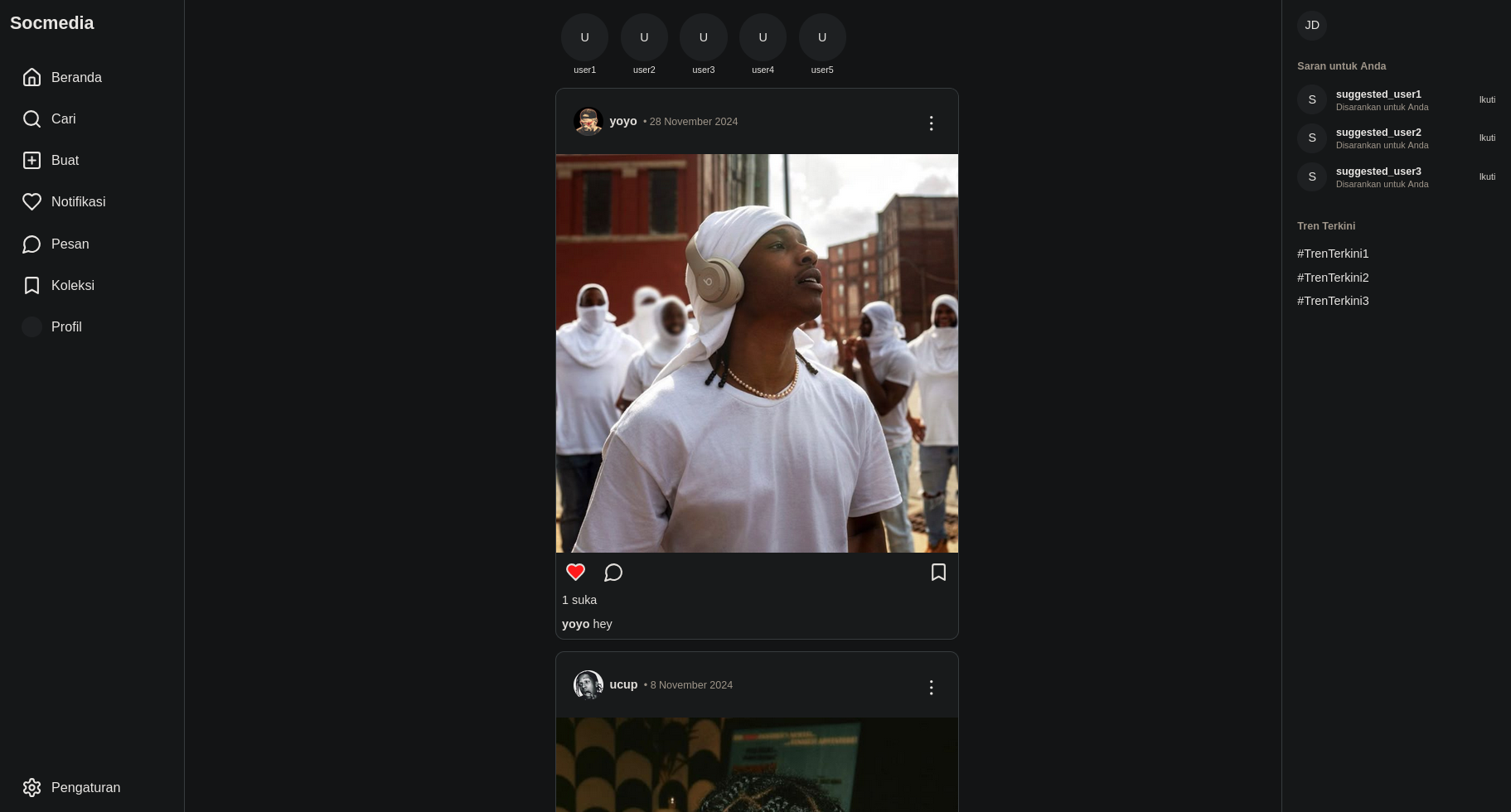
Task: Select Beranda in the sidebar menu
Action: (76, 77)
